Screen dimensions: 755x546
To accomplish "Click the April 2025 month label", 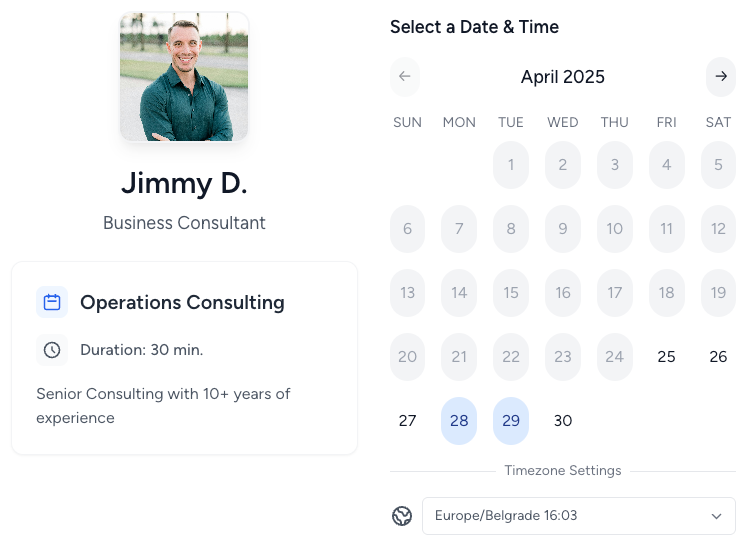I will [562, 77].
